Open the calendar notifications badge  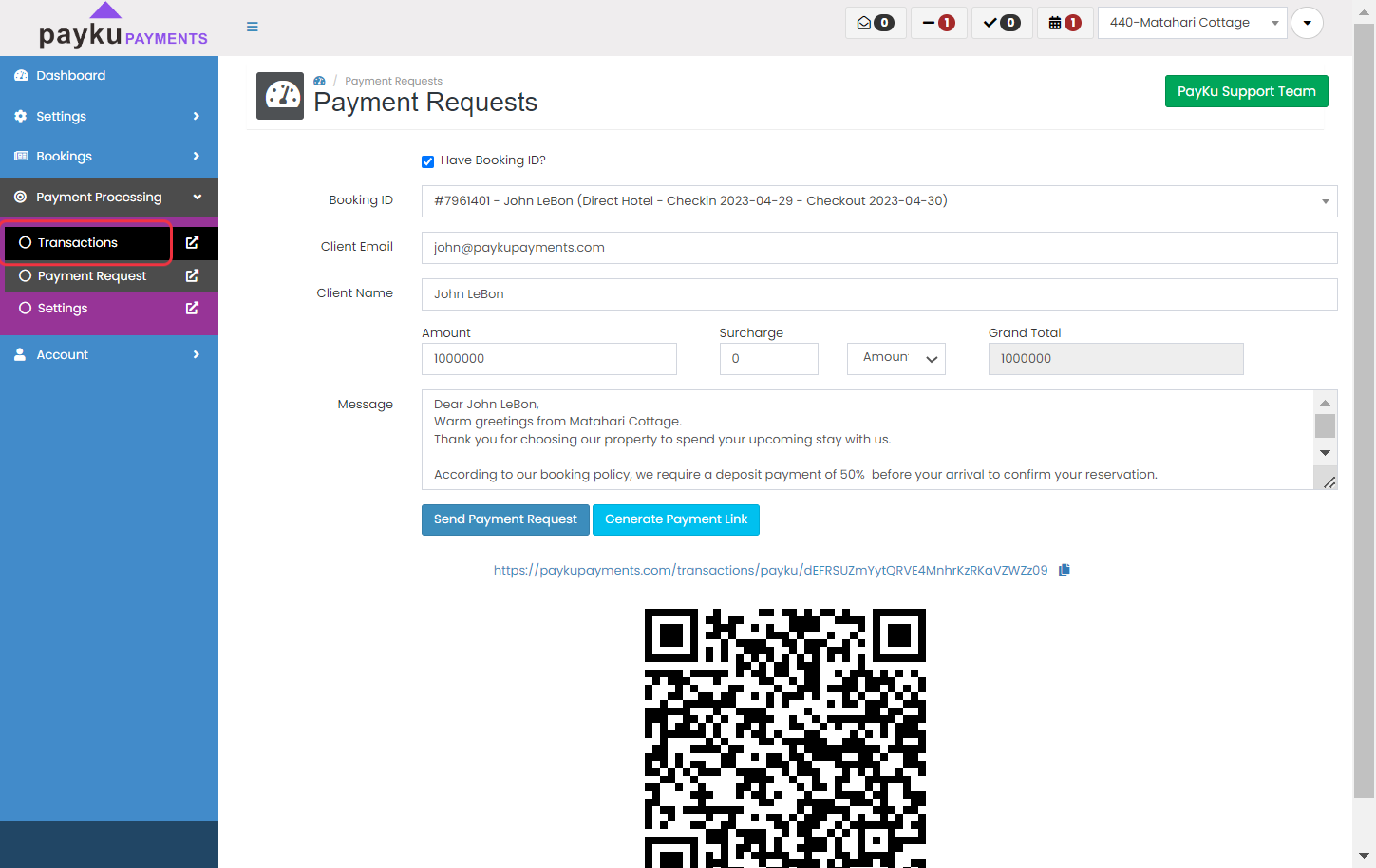1065,23
